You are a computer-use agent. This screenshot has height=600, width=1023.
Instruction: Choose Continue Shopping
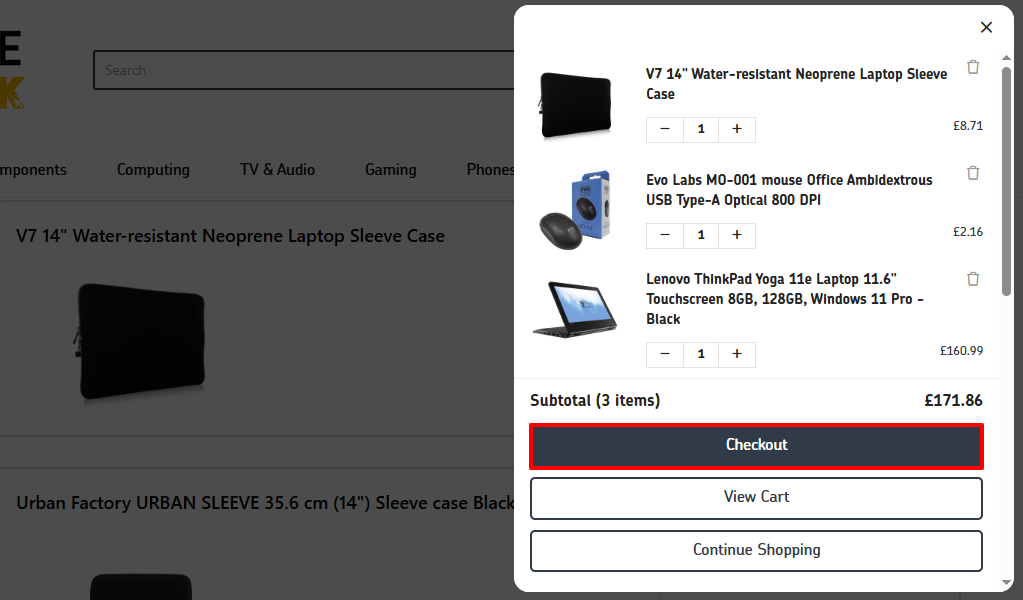(x=756, y=551)
